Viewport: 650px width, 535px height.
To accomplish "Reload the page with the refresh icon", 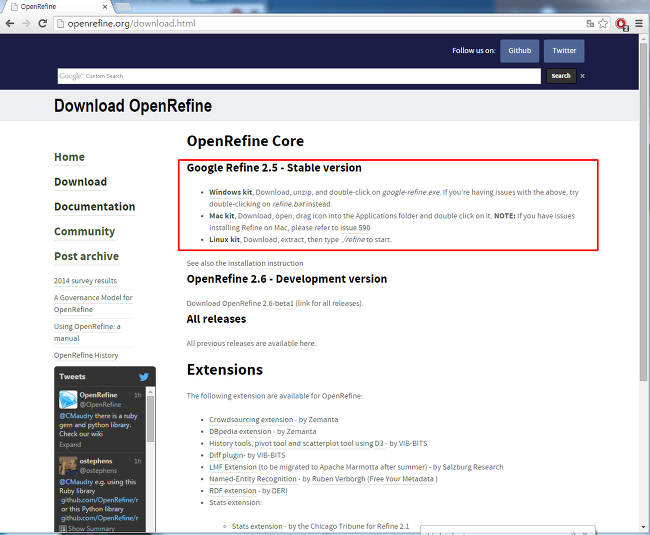I will [x=42, y=23].
